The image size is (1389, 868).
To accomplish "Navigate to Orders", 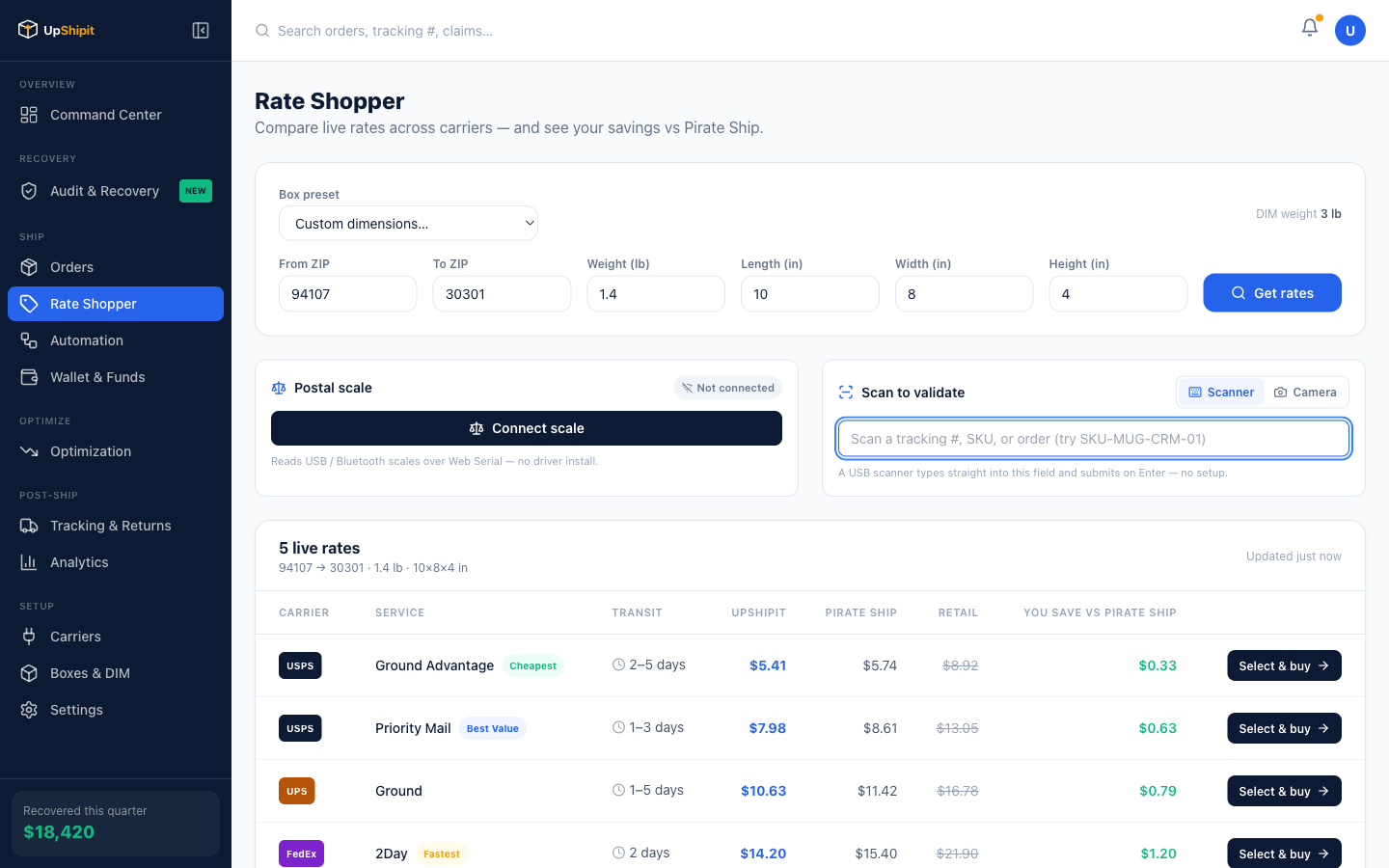I will [x=116, y=267].
